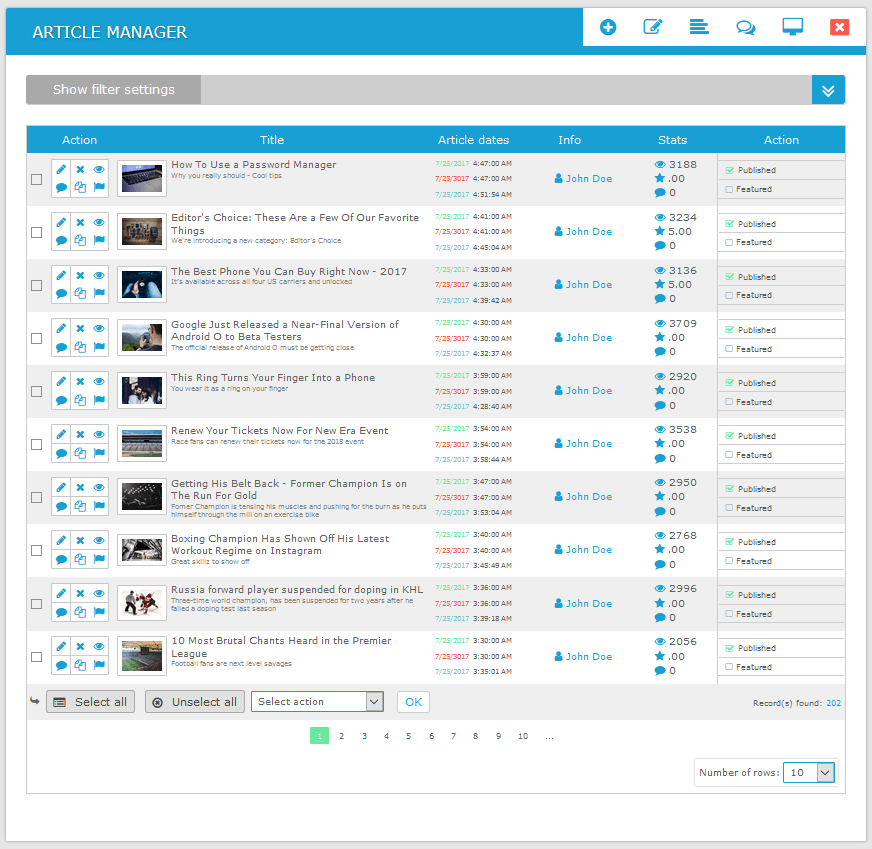Delete 'The Best Phone You Can Buy' article
The height and width of the screenshot is (849, 872).
click(80, 276)
